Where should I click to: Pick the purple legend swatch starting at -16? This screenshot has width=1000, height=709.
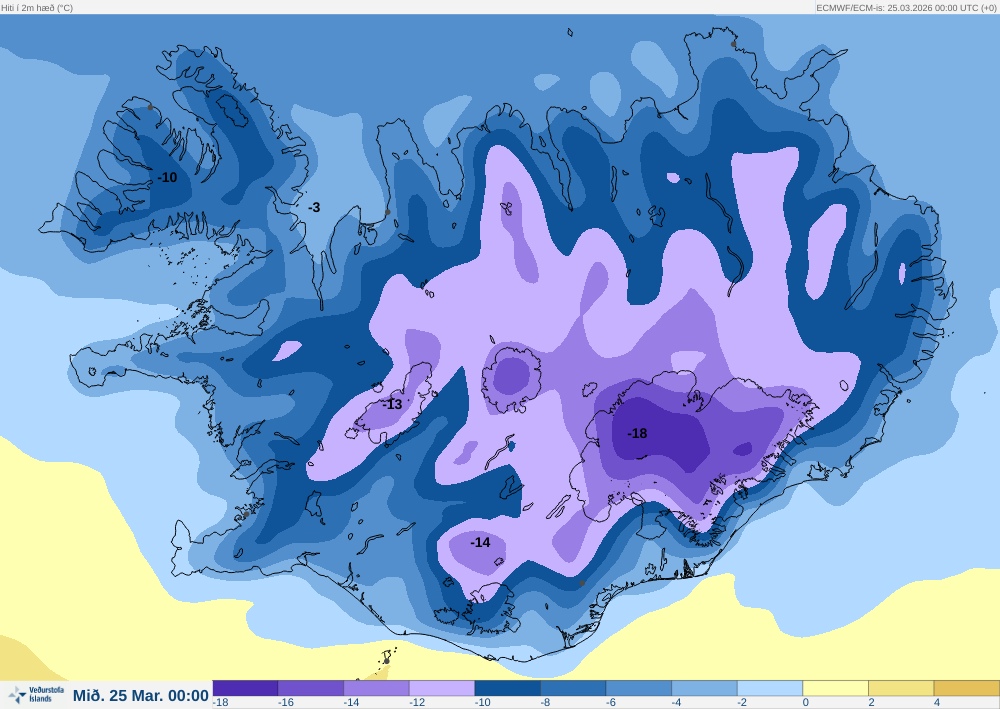pyautogui.click(x=311, y=688)
